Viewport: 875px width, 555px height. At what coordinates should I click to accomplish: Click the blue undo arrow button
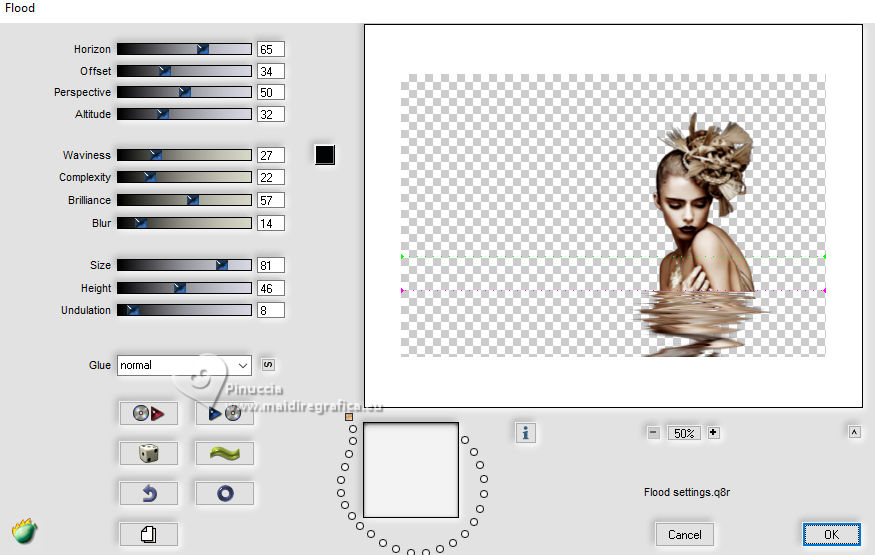coord(148,493)
